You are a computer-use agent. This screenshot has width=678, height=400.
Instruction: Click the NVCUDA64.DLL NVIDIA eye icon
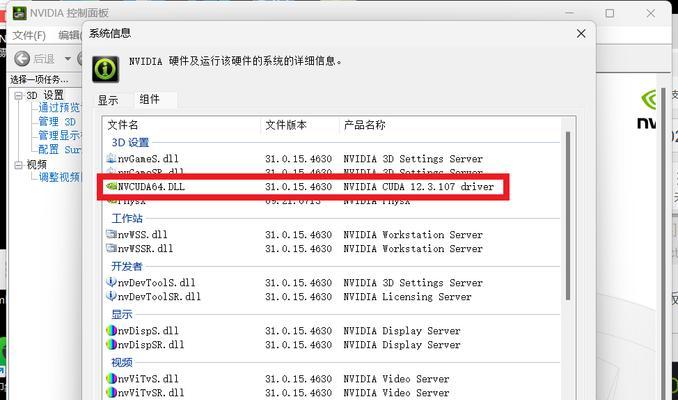click(x=112, y=186)
